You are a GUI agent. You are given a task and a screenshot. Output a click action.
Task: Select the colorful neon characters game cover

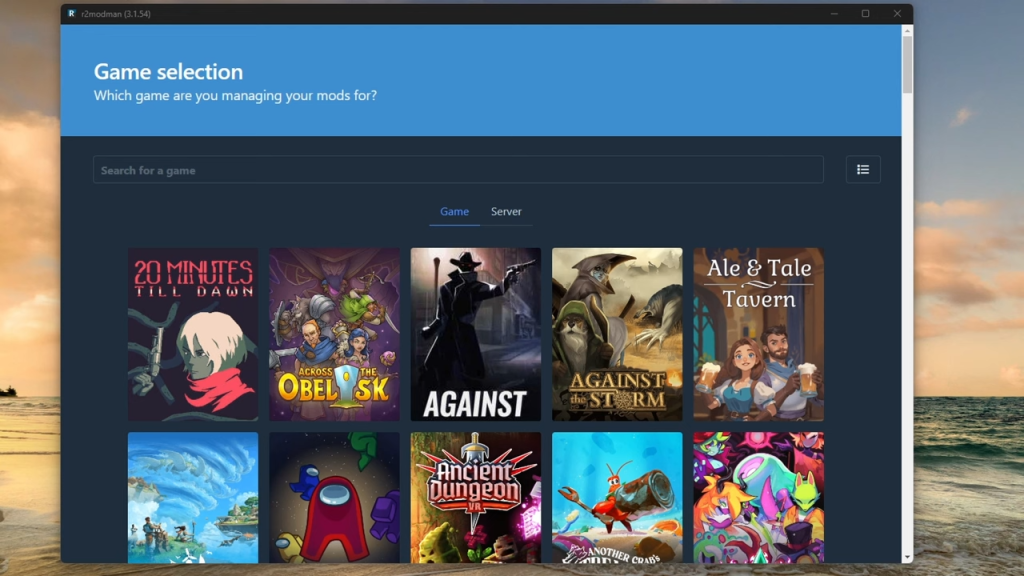758,497
